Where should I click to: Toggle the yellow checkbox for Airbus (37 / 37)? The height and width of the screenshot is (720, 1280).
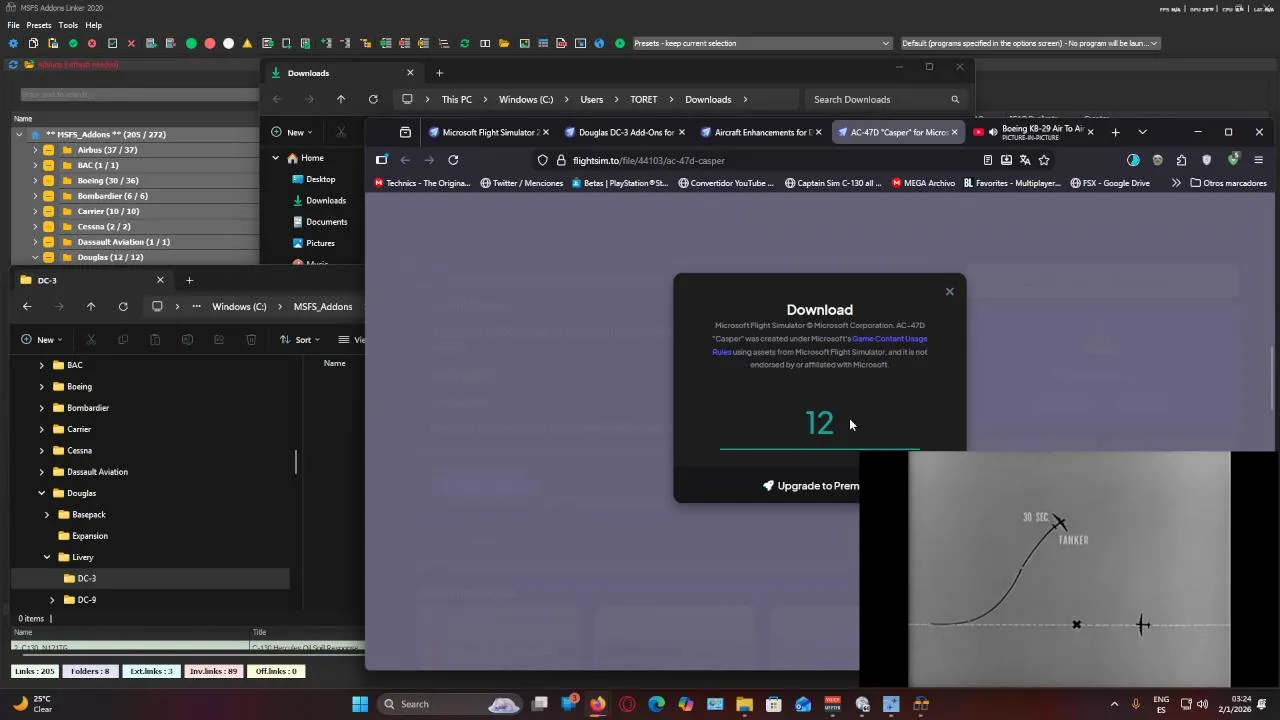48,150
